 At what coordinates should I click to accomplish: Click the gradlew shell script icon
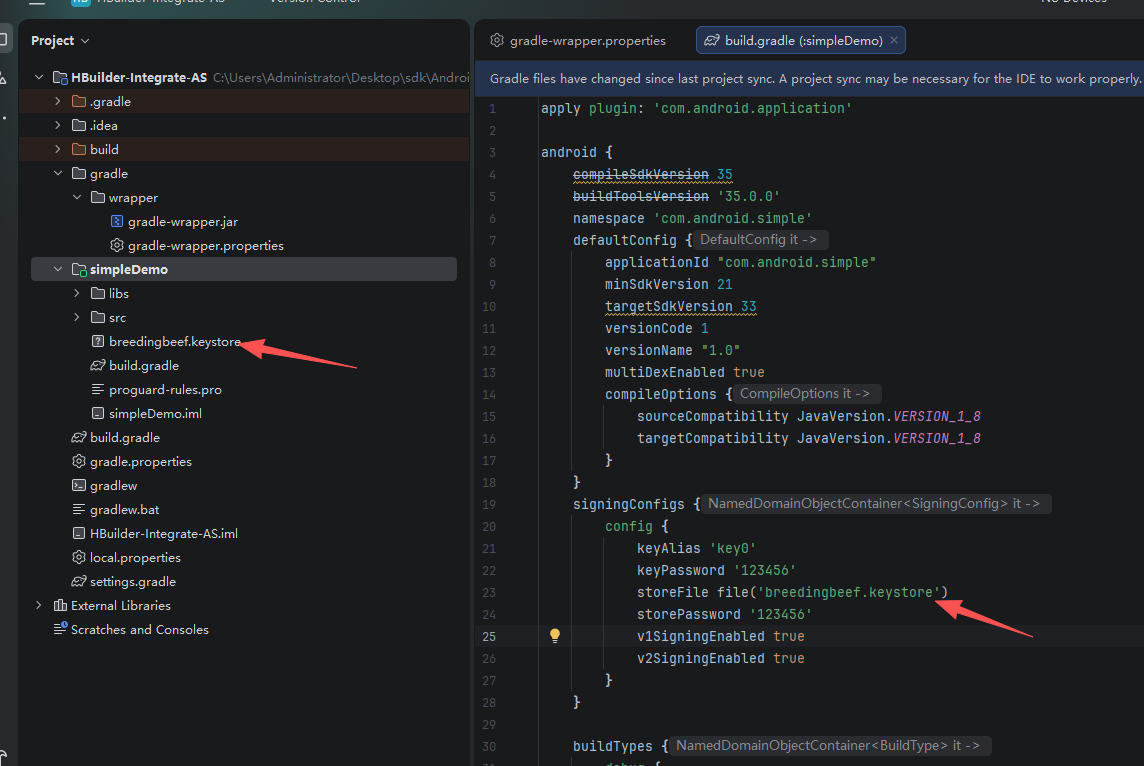(x=79, y=485)
